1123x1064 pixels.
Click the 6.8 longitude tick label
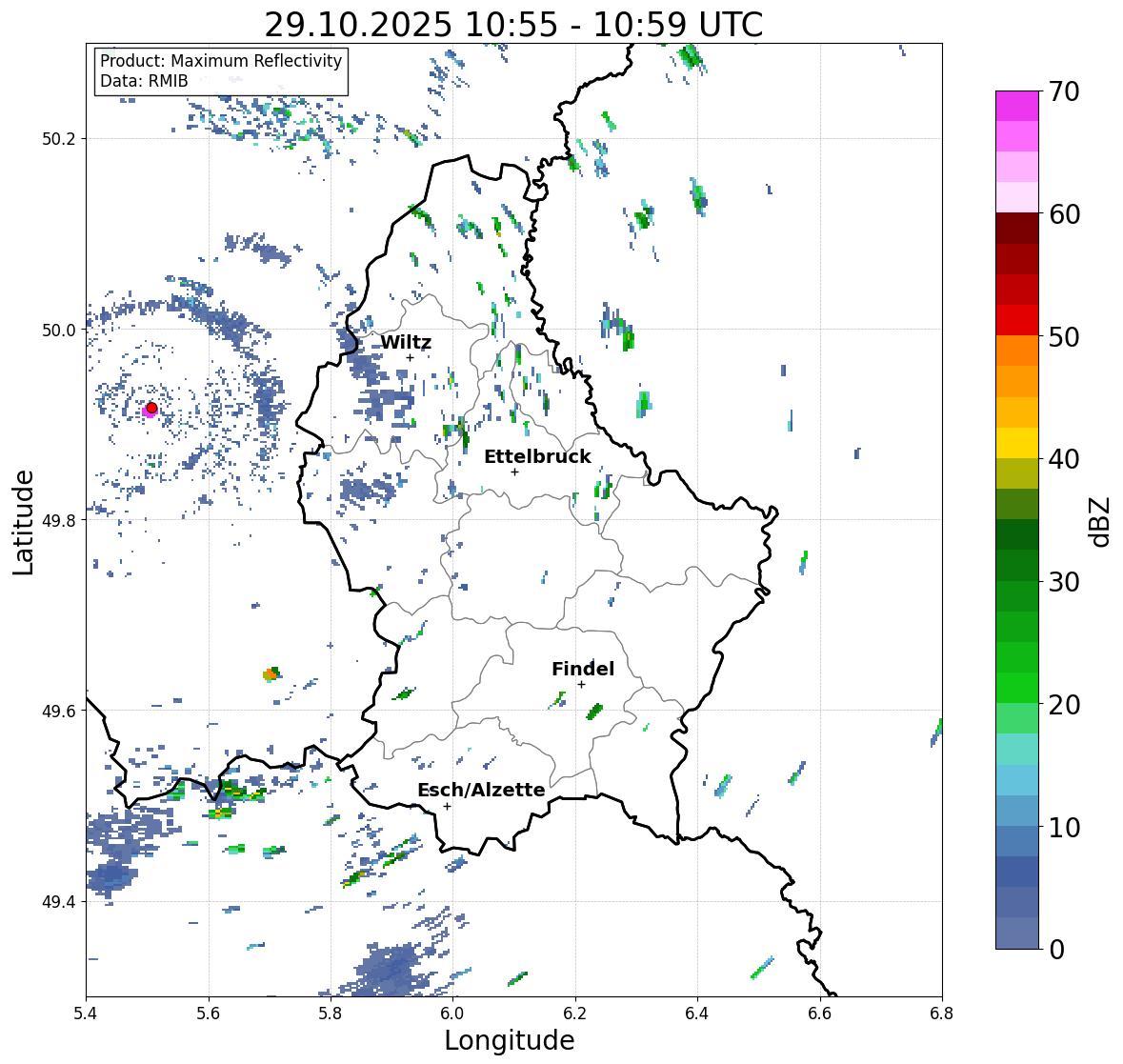click(x=942, y=1014)
